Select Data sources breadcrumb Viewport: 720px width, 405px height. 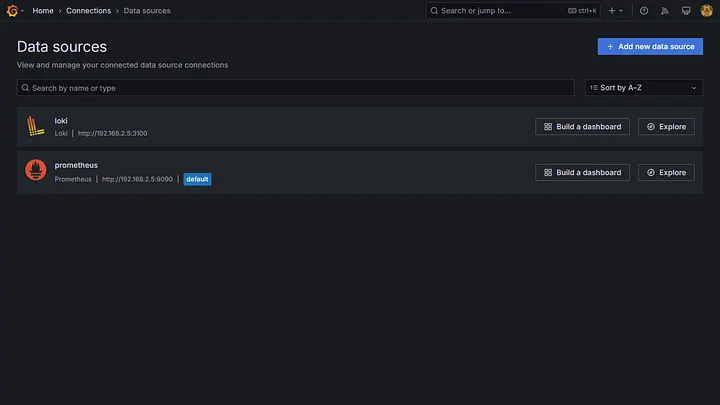tap(147, 11)
